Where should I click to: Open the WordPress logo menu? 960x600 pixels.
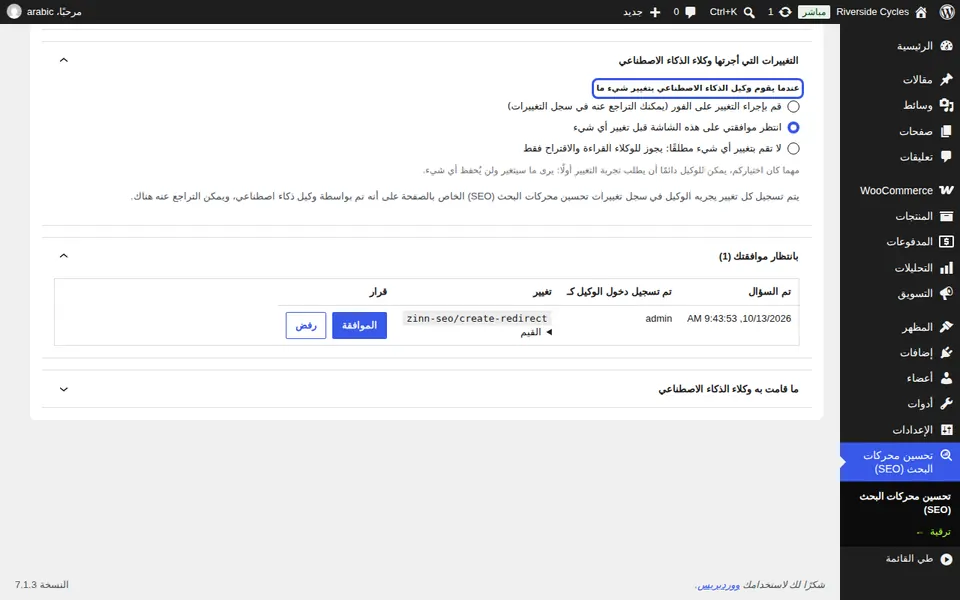(x=947, y=12)
